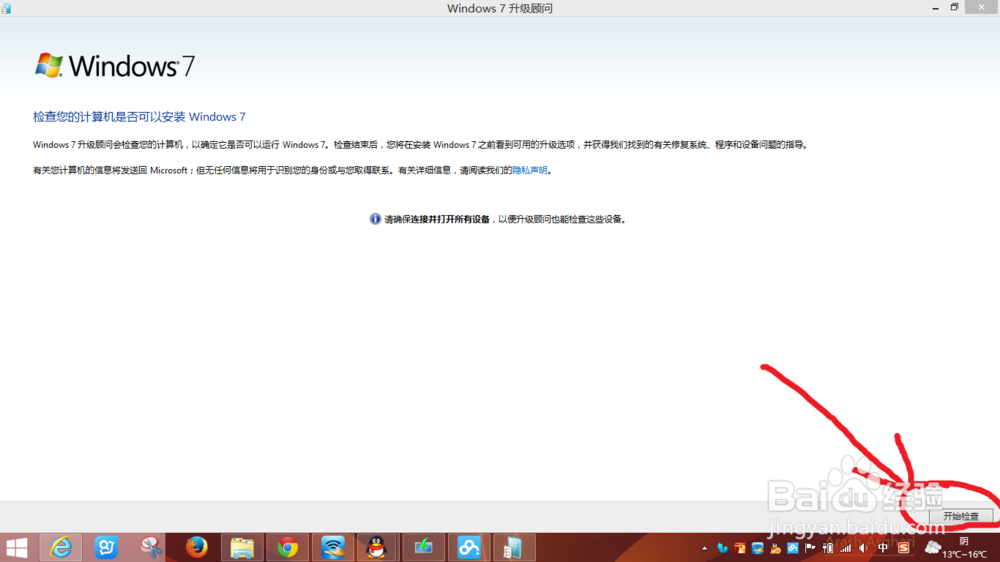Close the Upgrade Advisor window
The width and height of the screenshot is (1000, 562).
(982, 7)
